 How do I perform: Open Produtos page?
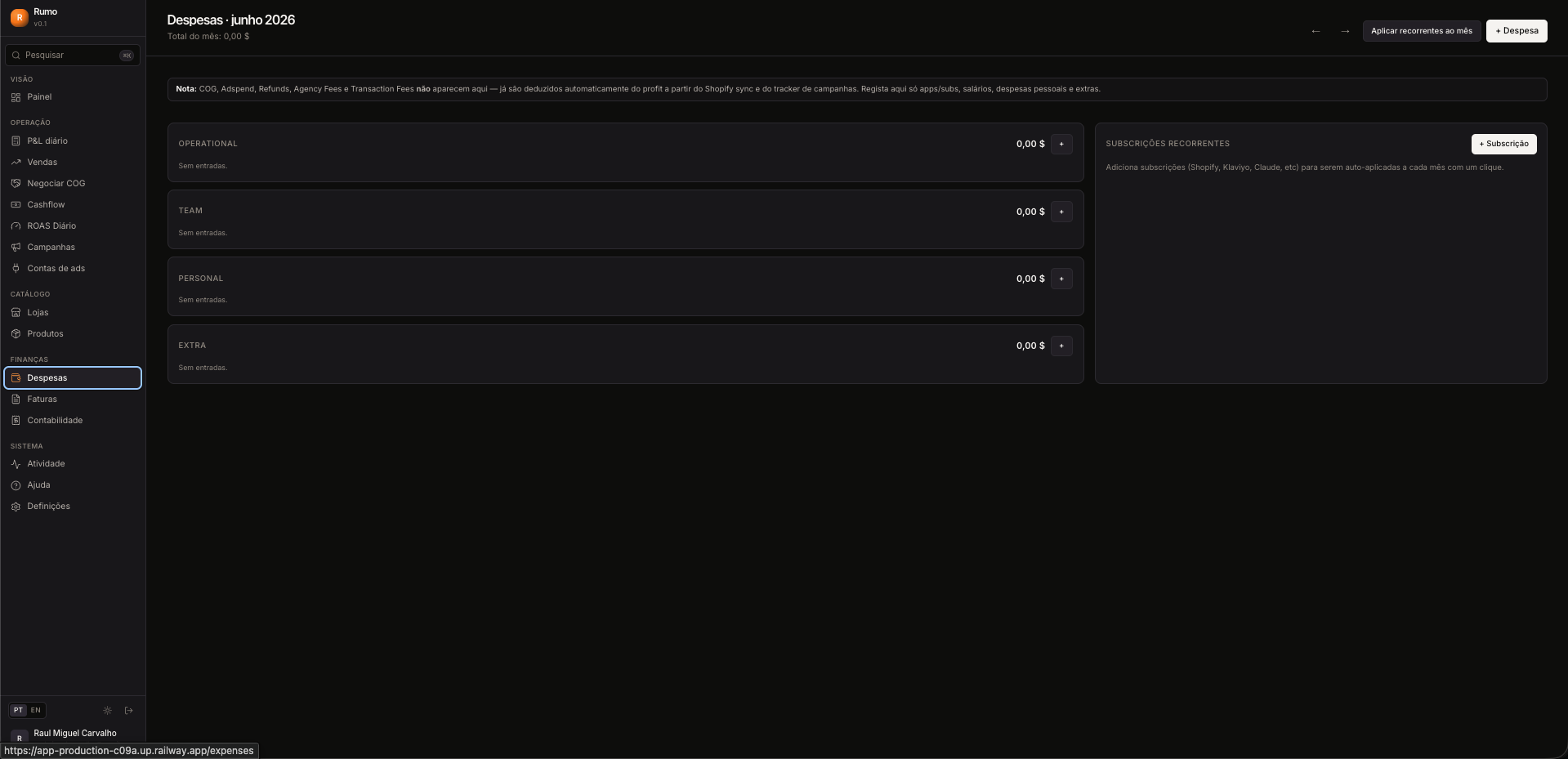[73, 334]
